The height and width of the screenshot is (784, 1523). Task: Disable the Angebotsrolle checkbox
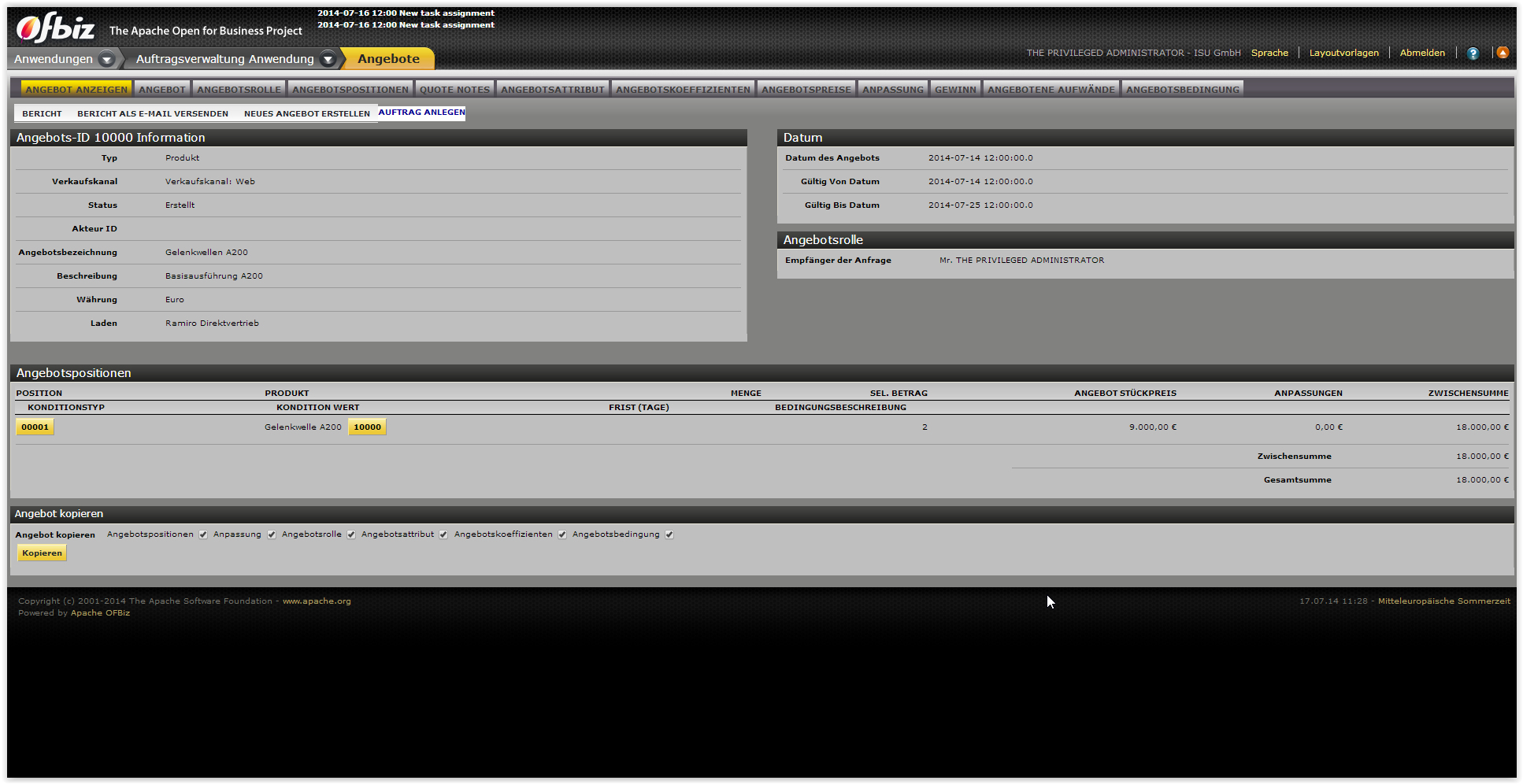coord(351,534)
